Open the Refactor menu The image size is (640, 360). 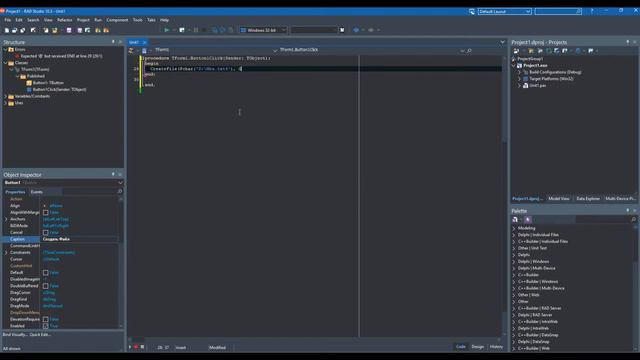pos(64,20)
